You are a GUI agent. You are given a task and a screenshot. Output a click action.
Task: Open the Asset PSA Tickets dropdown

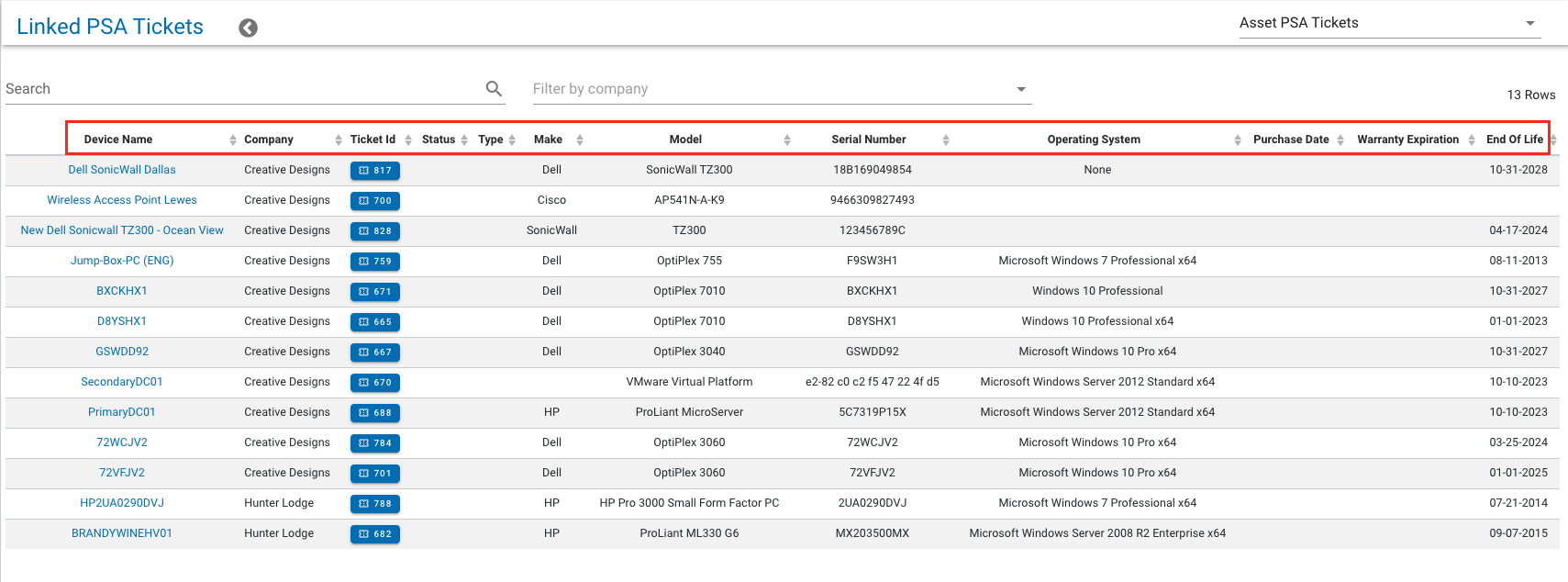(1390, 23)
